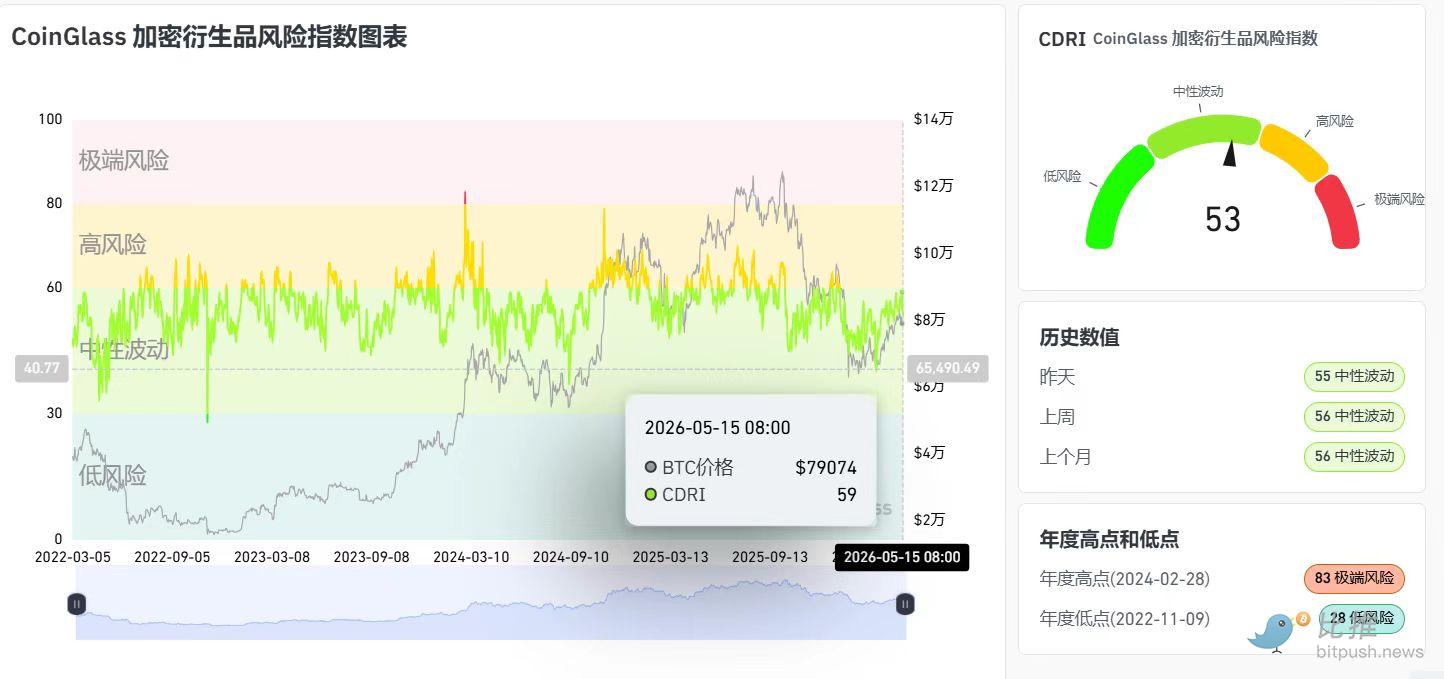This screenshot has height=679, width=1444.
Task: Click the 历史数值 heading
Action: pyautogui.click(x=1079, y=337)
